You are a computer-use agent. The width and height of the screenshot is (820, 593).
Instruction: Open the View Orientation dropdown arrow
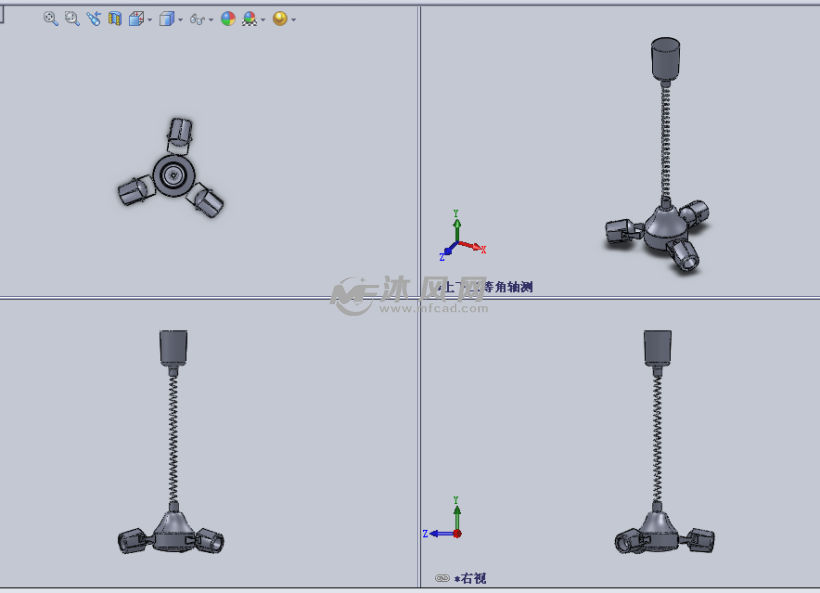(148, 18)
